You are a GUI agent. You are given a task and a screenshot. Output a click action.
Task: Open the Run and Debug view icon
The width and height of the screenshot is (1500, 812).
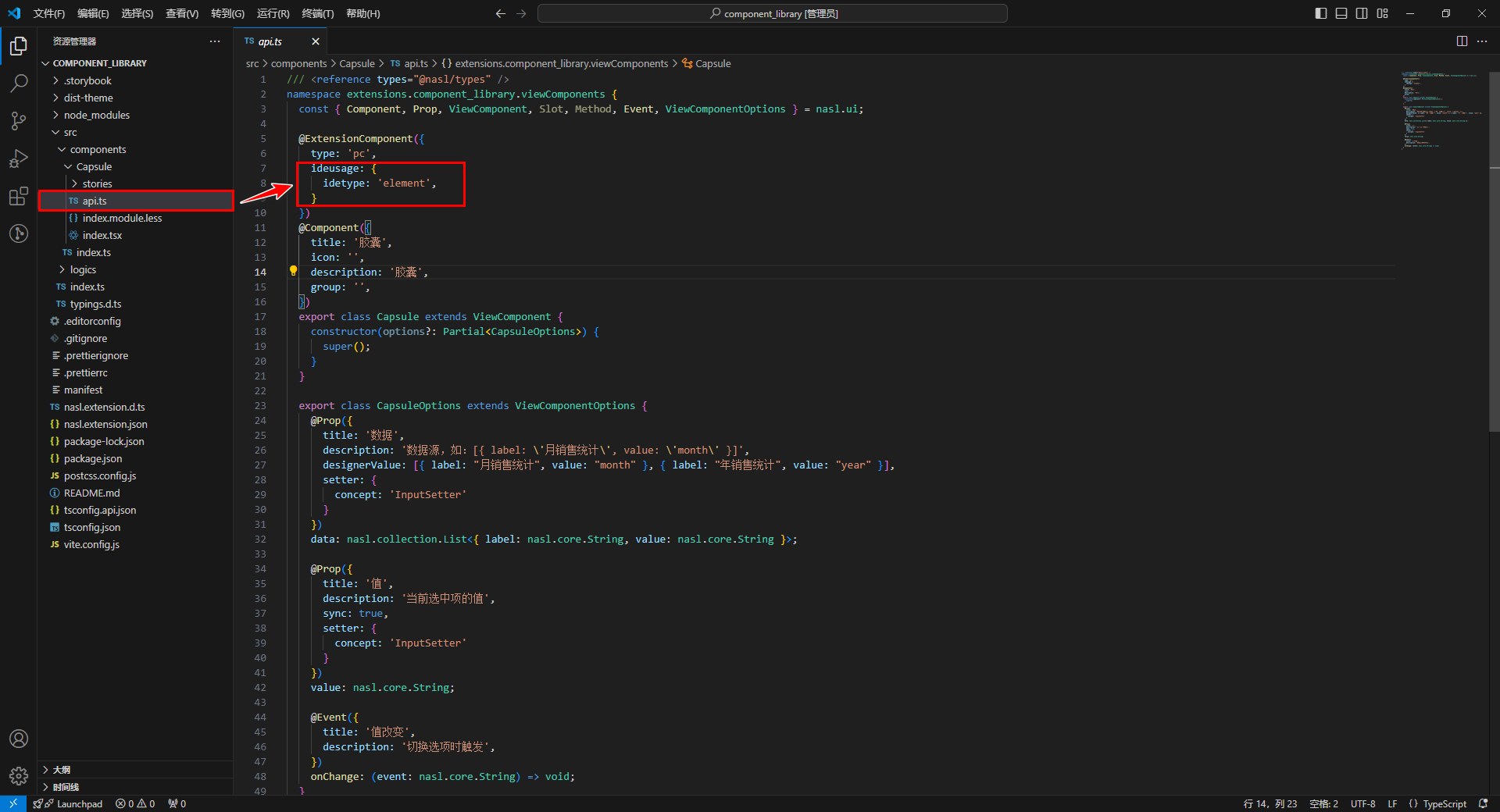click(19, 158)
